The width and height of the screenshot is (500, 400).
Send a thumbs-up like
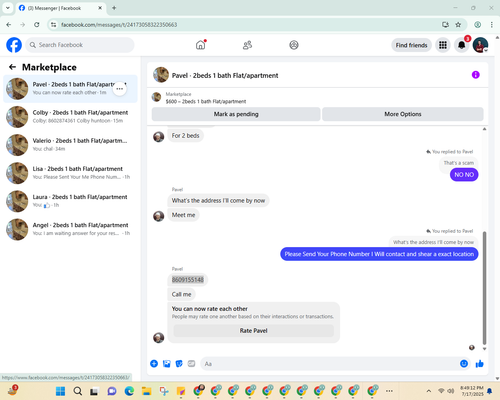pos(479,364)
